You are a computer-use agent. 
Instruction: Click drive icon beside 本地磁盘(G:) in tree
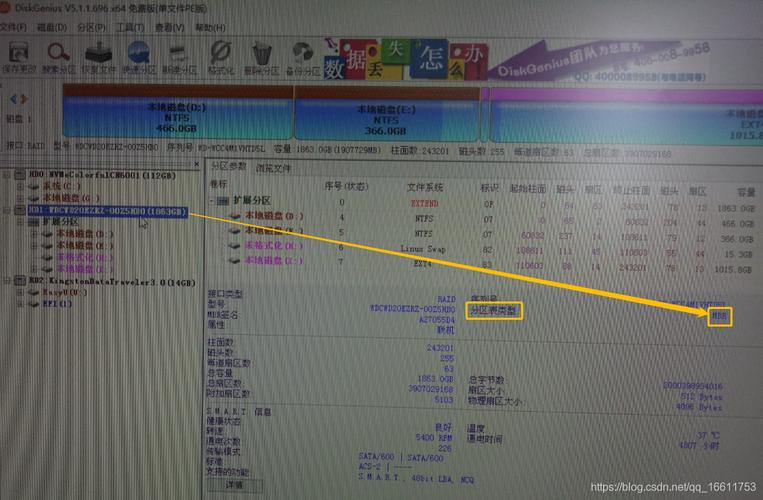tap(34, 198)
